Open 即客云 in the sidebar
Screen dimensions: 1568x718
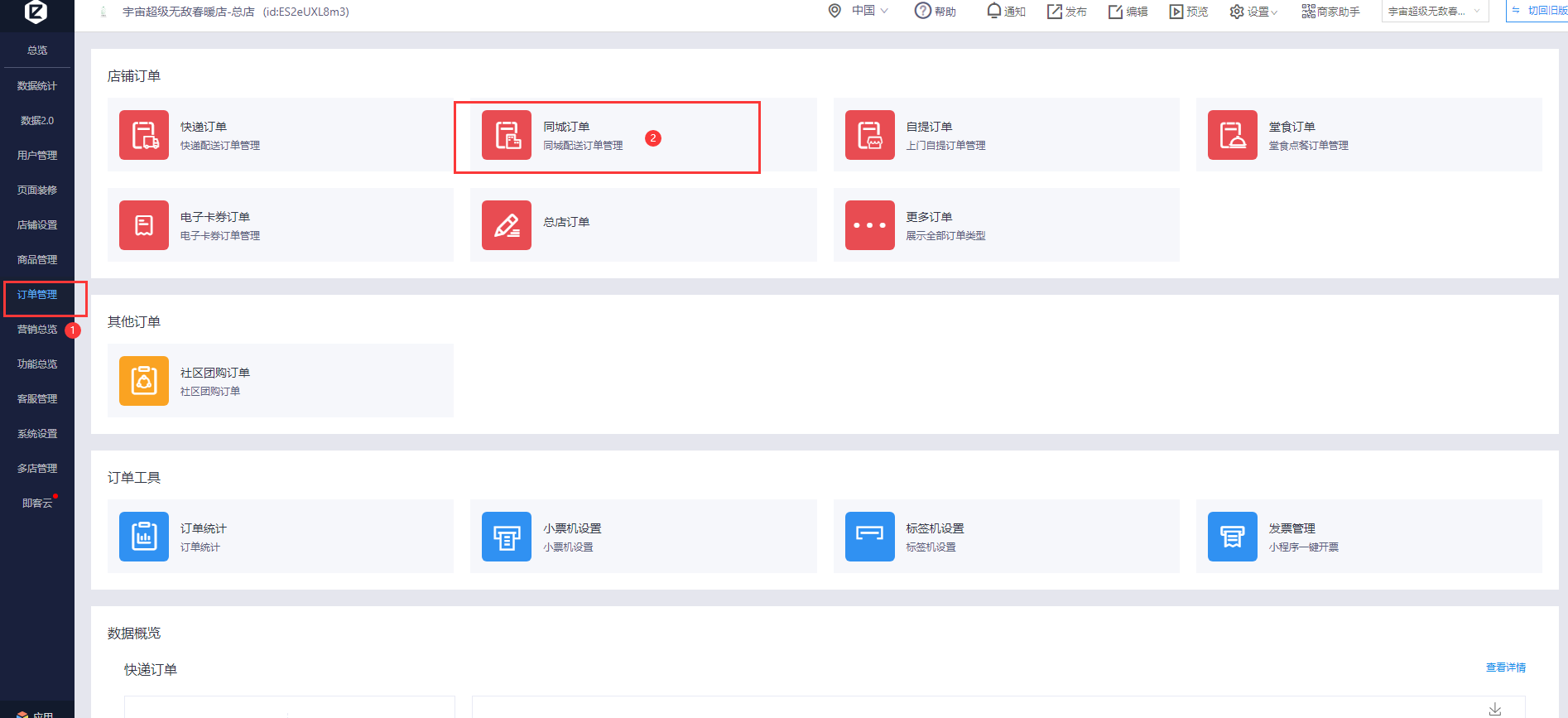click(37, 504)
